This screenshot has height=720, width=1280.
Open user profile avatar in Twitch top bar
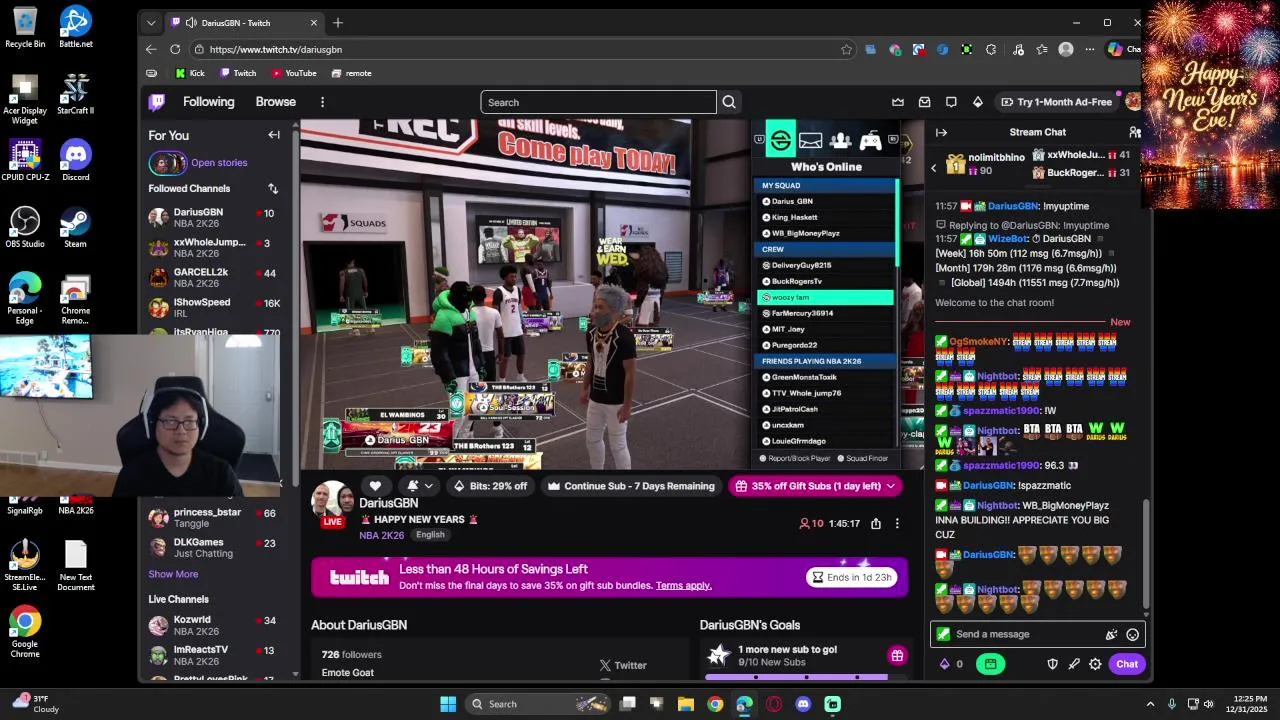click(1132, 102)
